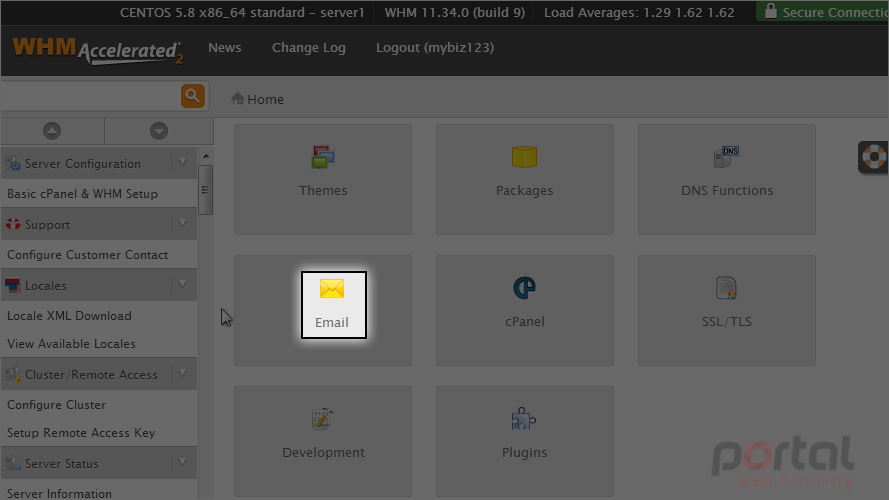Click the cPanel label text
This screenshot has width=889, height=500.
[x=524, y=321]
